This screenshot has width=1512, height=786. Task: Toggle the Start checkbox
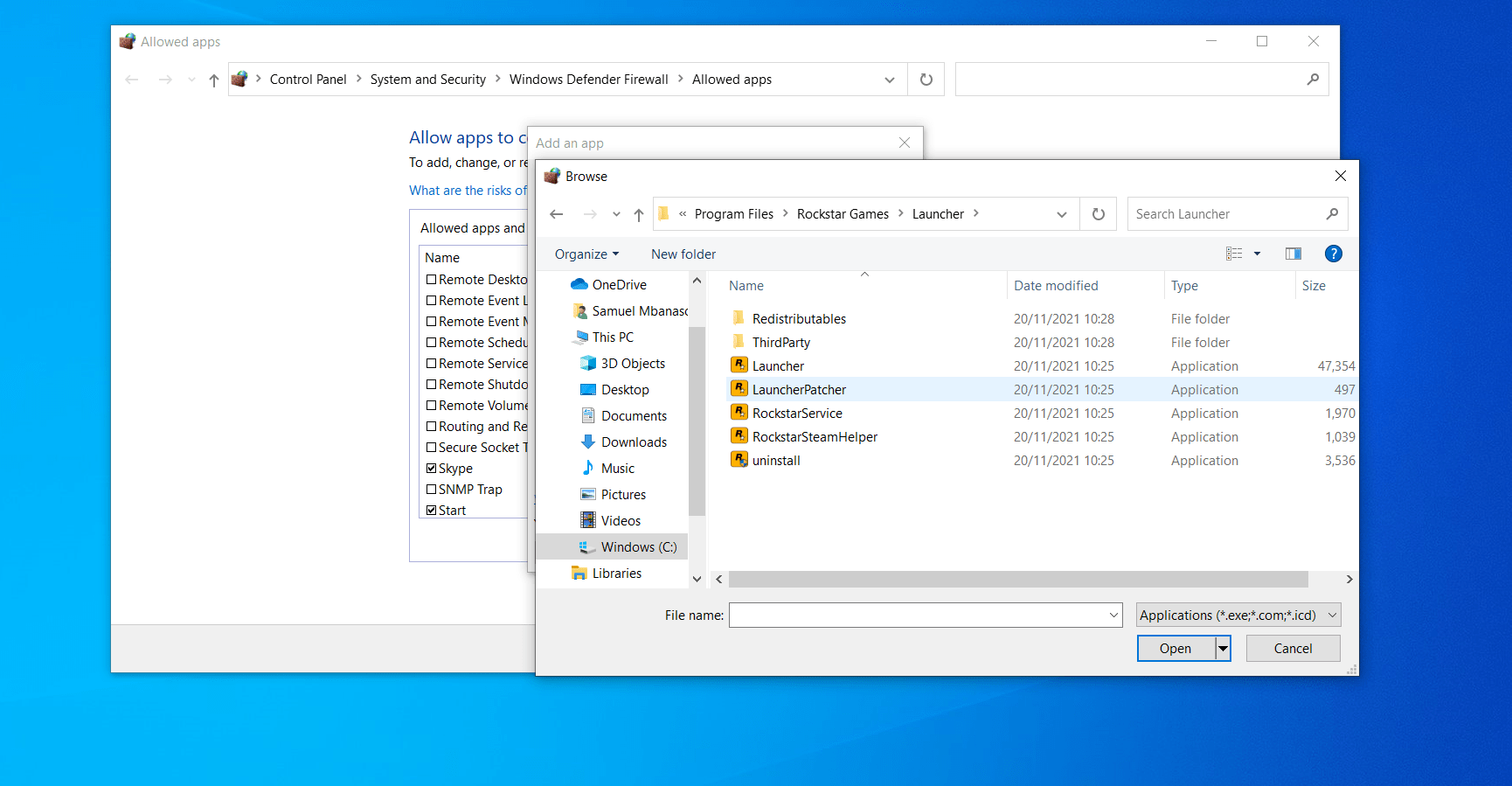pos(432,511)
